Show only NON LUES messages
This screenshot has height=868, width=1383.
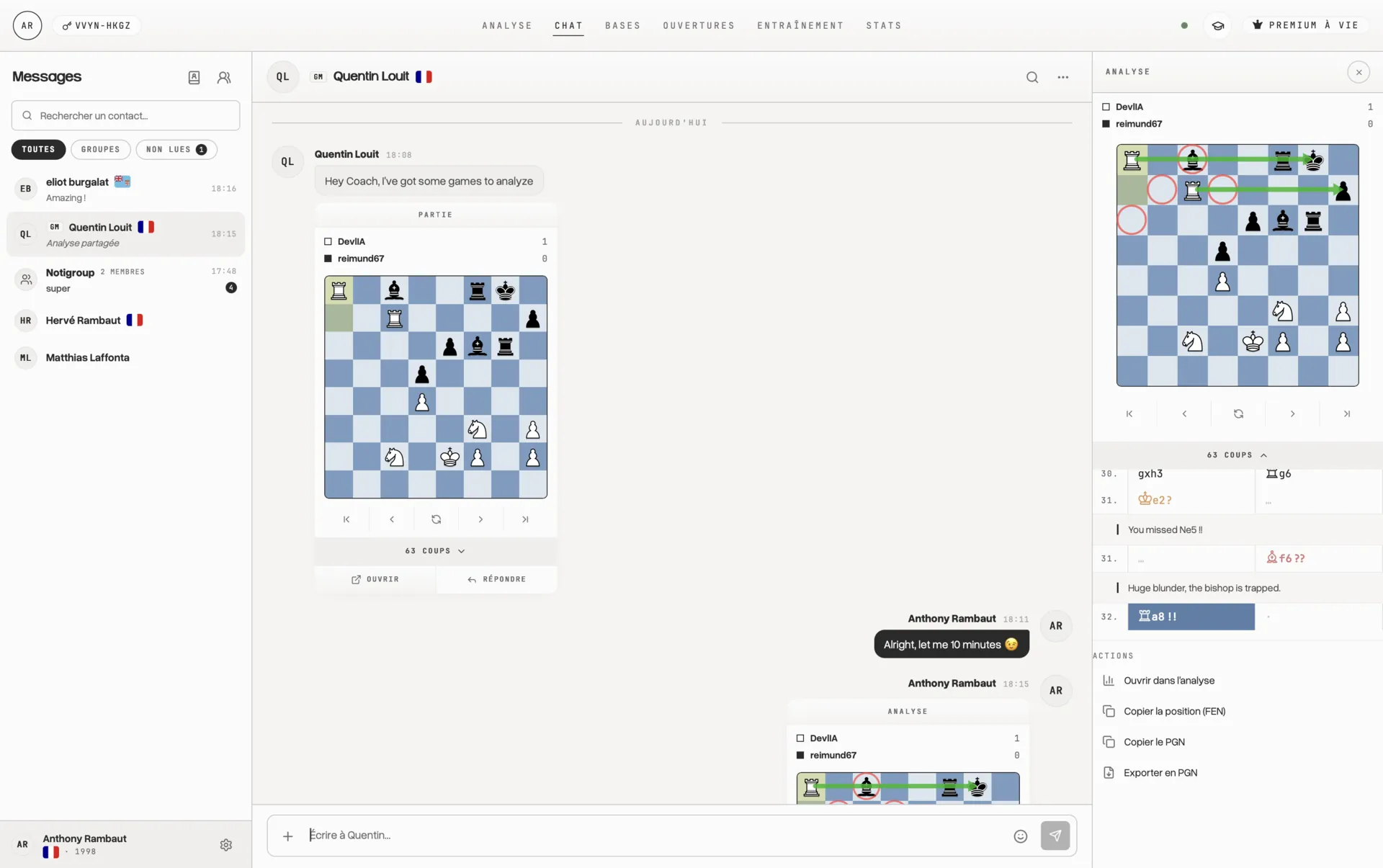[176, 149]
